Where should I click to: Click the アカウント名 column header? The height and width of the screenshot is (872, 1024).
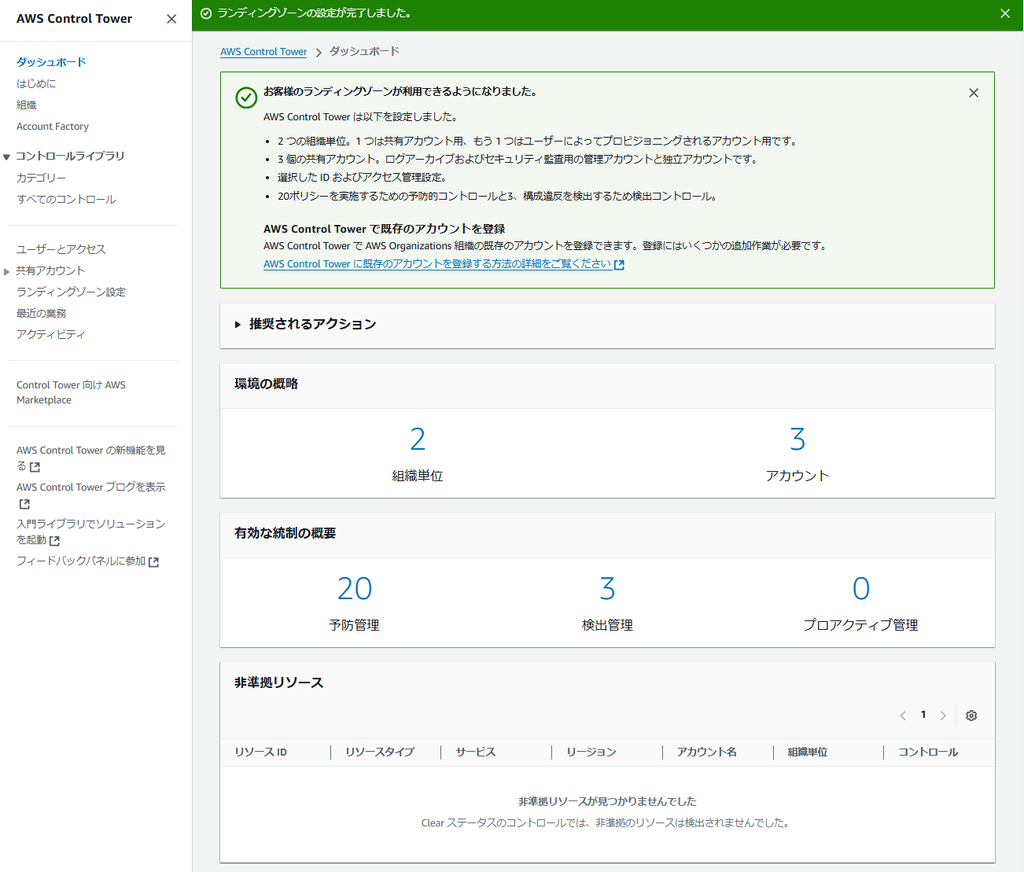707,752
